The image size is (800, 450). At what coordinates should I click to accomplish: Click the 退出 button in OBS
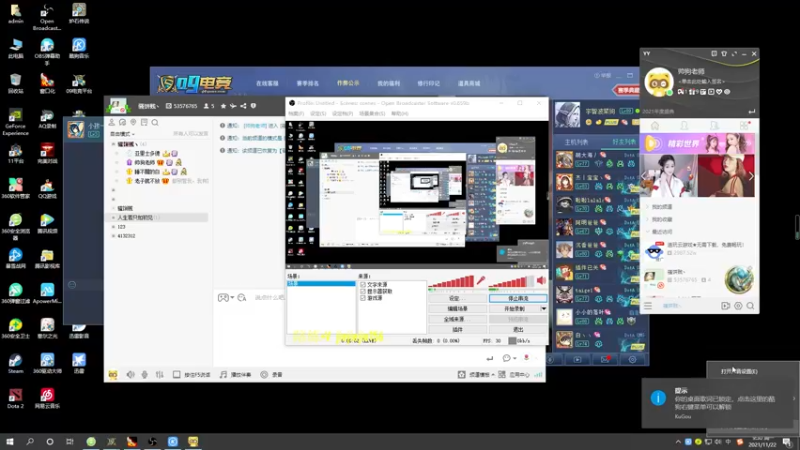pos(518,330)
